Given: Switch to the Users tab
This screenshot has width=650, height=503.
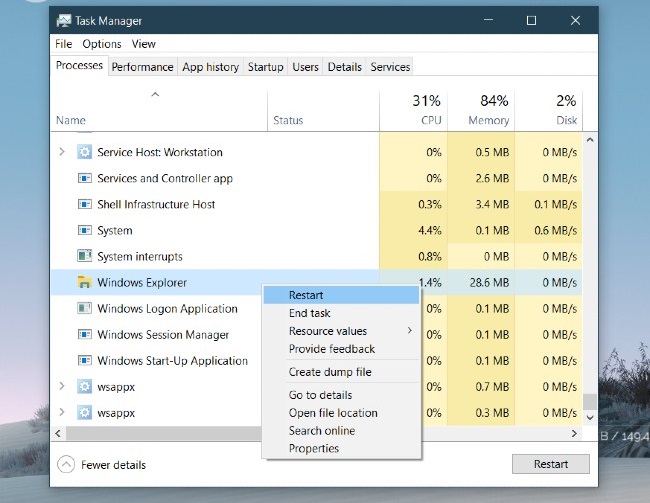Looking at the screenshot, I should (x=305, y=67).
